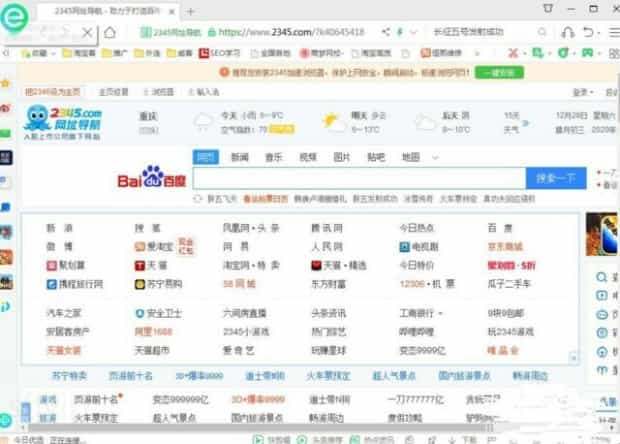Select the 图片 search tab

pyautogui.click(x=342, y=157)
